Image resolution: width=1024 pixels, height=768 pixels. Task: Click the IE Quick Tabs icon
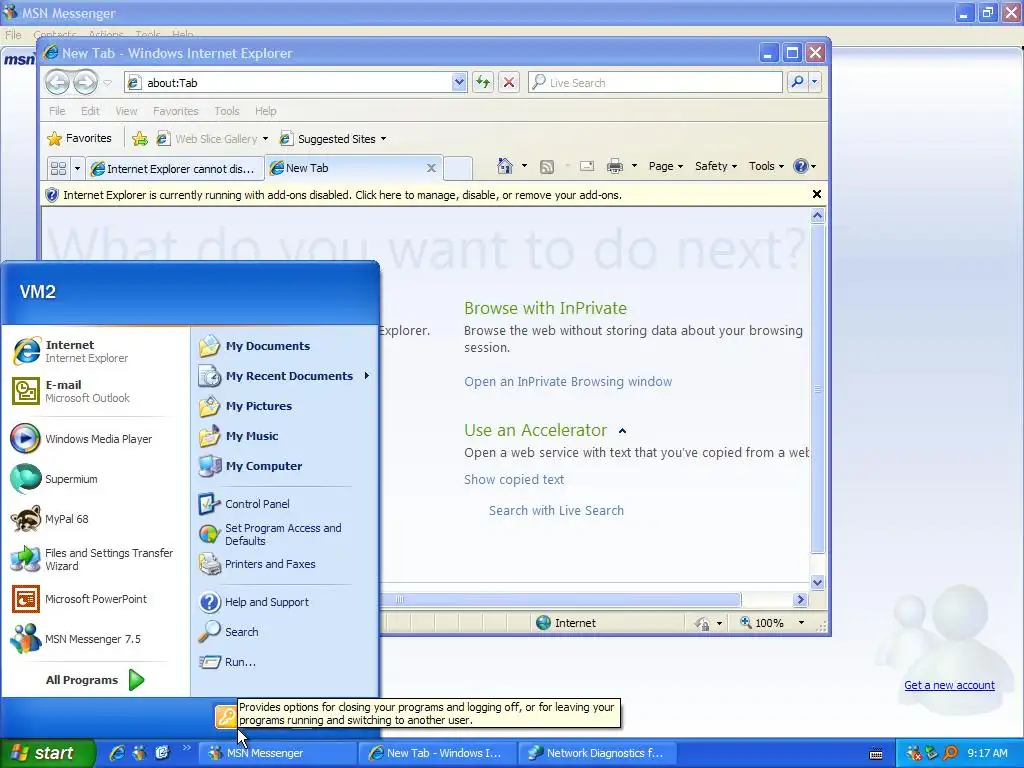point(58,168)
